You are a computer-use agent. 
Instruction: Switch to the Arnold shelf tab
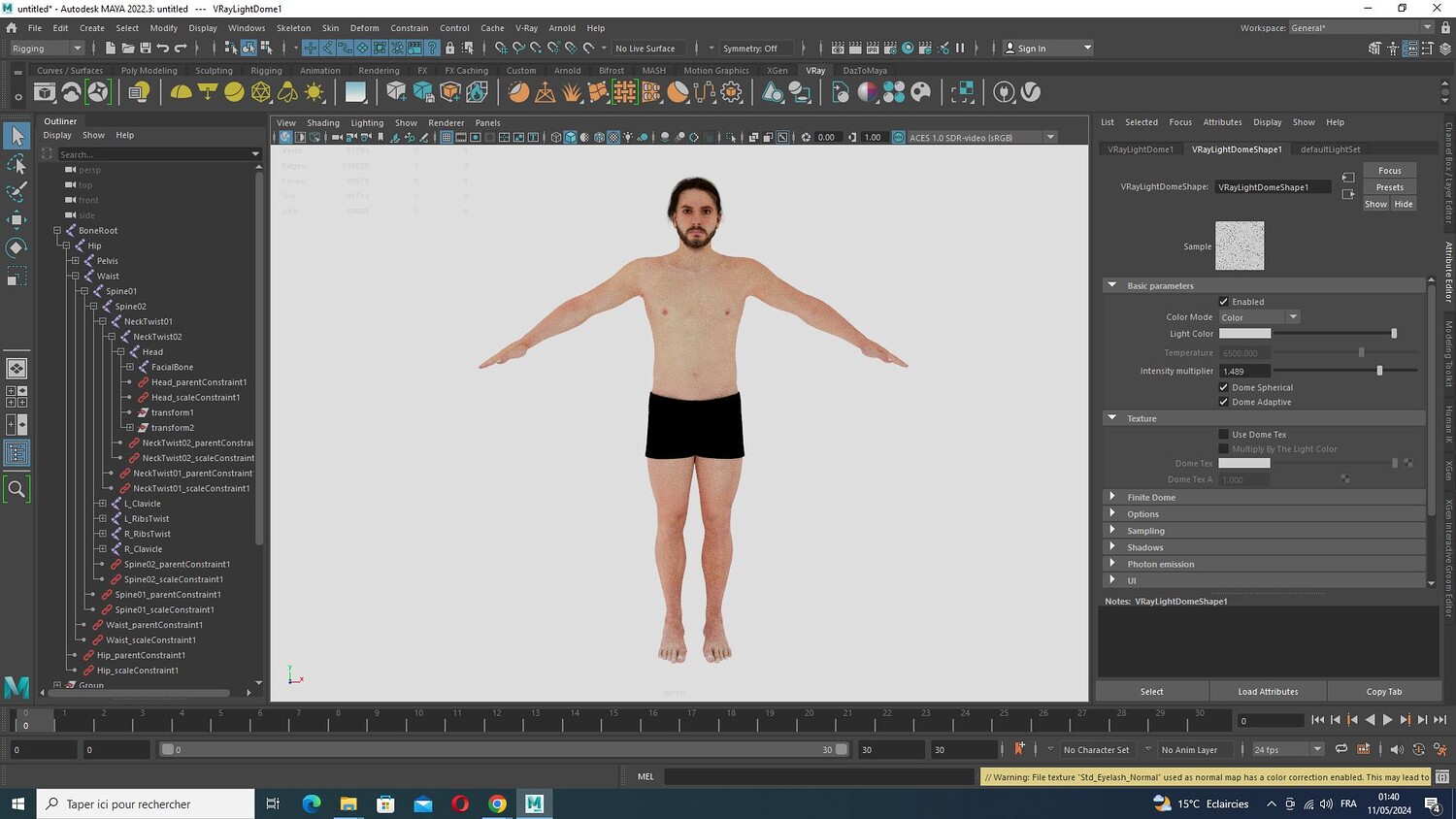click(567, 71)
